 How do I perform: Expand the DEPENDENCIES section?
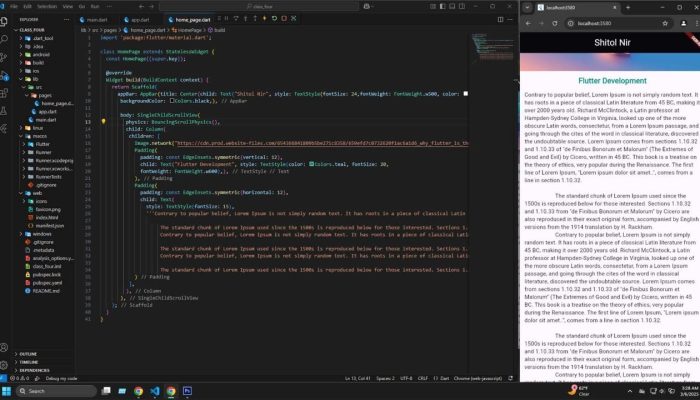tap(34, 370)
